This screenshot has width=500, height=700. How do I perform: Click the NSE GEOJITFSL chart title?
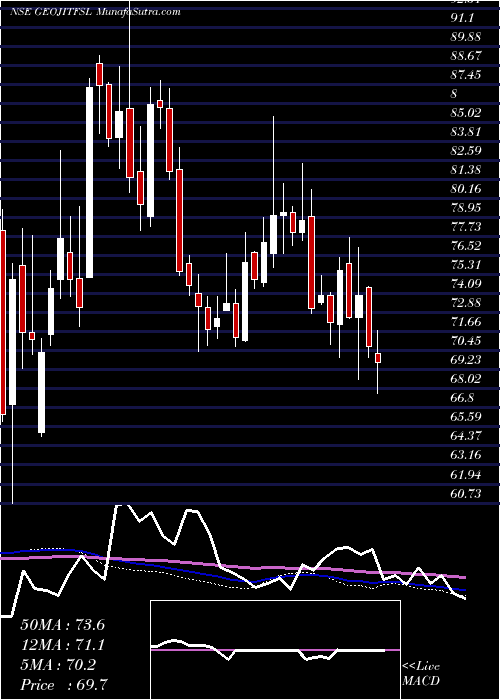pos(51,12)
